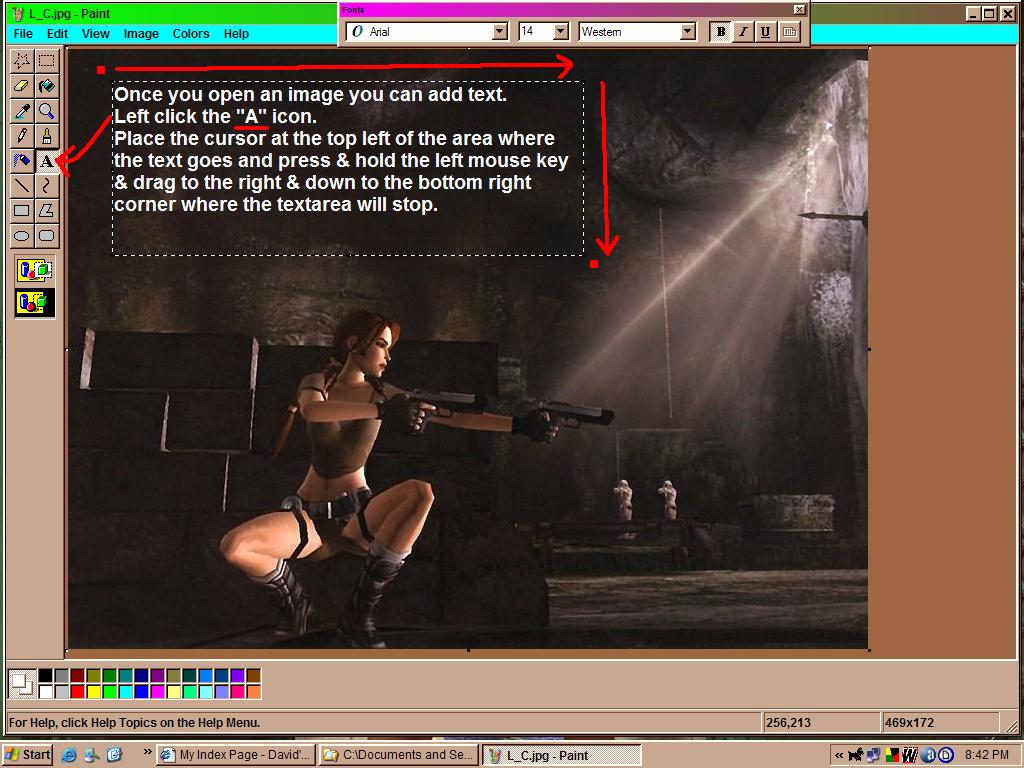Select the Eraser tool
The width and height of the screenshot is (1024, 768).
click(x=21, y=86)
